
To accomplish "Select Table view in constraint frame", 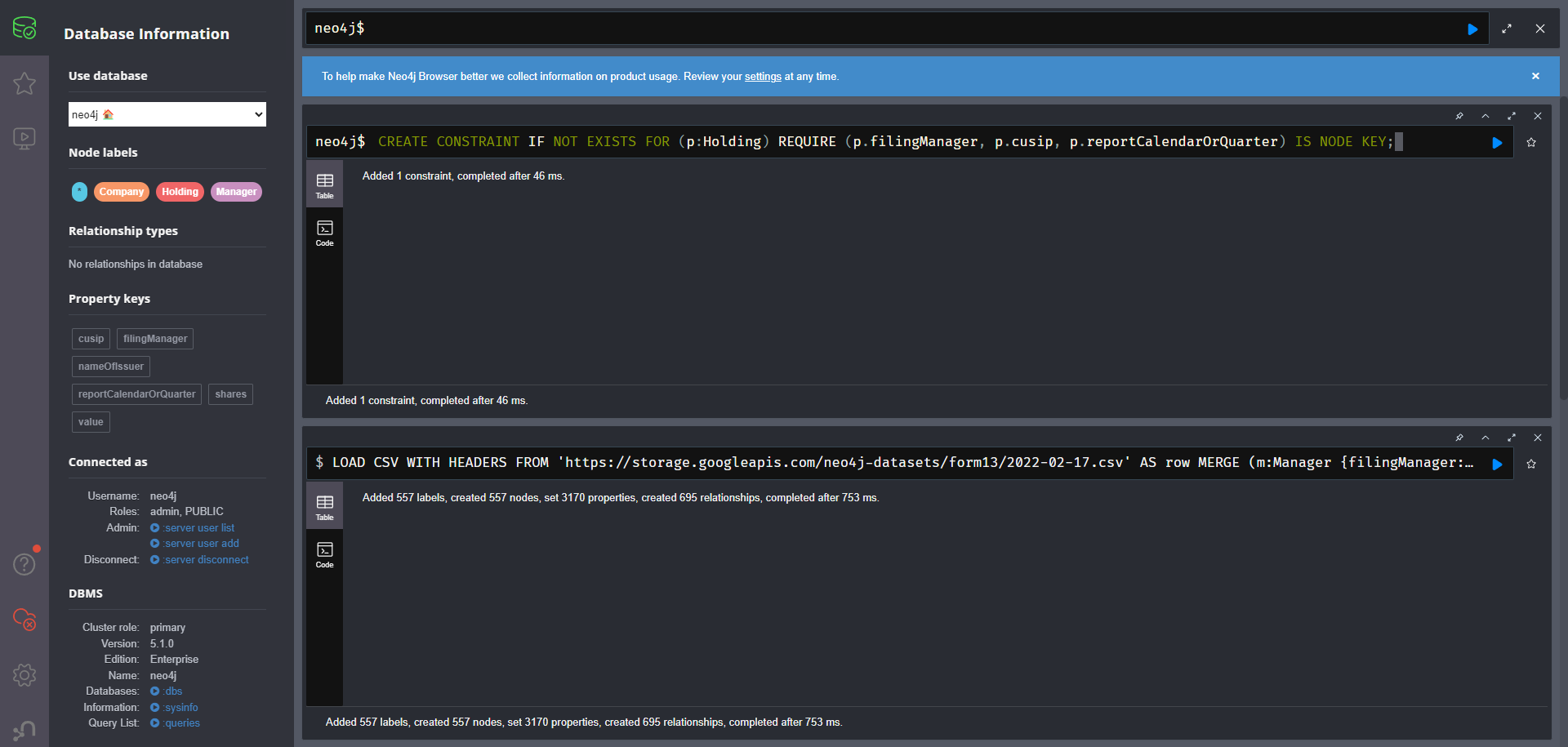I will pyautogui.click(x=325, y=185).
